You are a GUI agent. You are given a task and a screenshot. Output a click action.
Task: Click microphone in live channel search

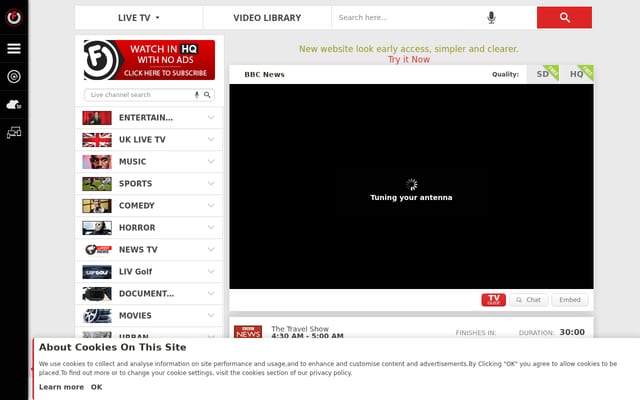click(x=197, y=95)
